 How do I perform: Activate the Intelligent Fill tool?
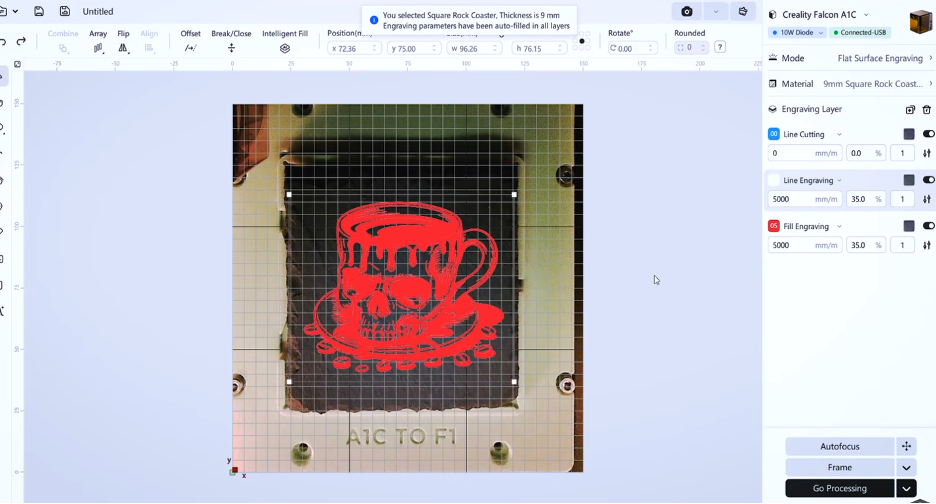coord(285,41)
